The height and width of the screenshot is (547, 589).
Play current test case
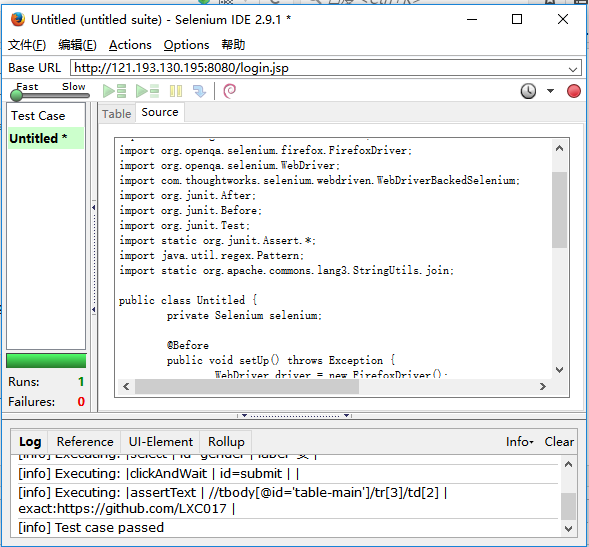pos(148,91)
